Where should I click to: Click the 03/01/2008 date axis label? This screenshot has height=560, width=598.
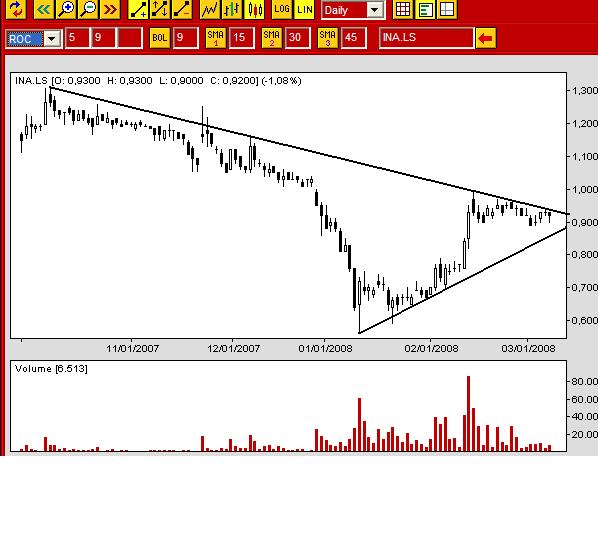coord(528,348)
